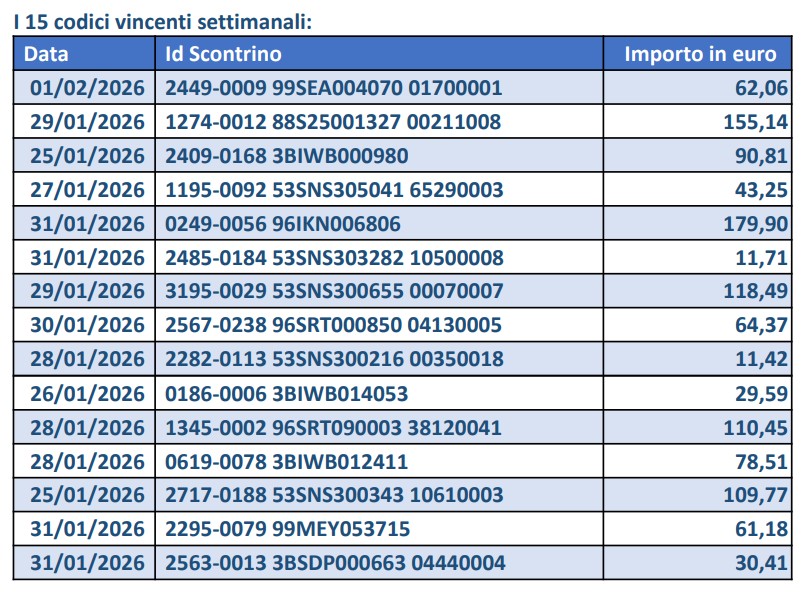Click the Importo in euro header

pos(700,54)
